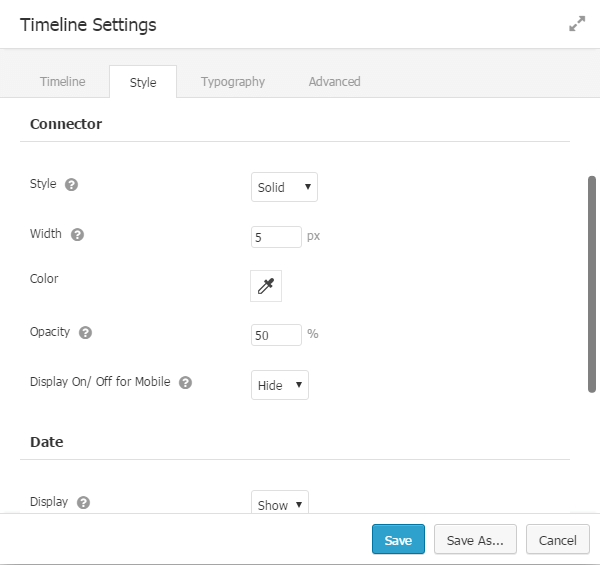Viewport: 600px width, 565px height.
Task: Open the Show date display dropdown
Action: coord(279,504)
